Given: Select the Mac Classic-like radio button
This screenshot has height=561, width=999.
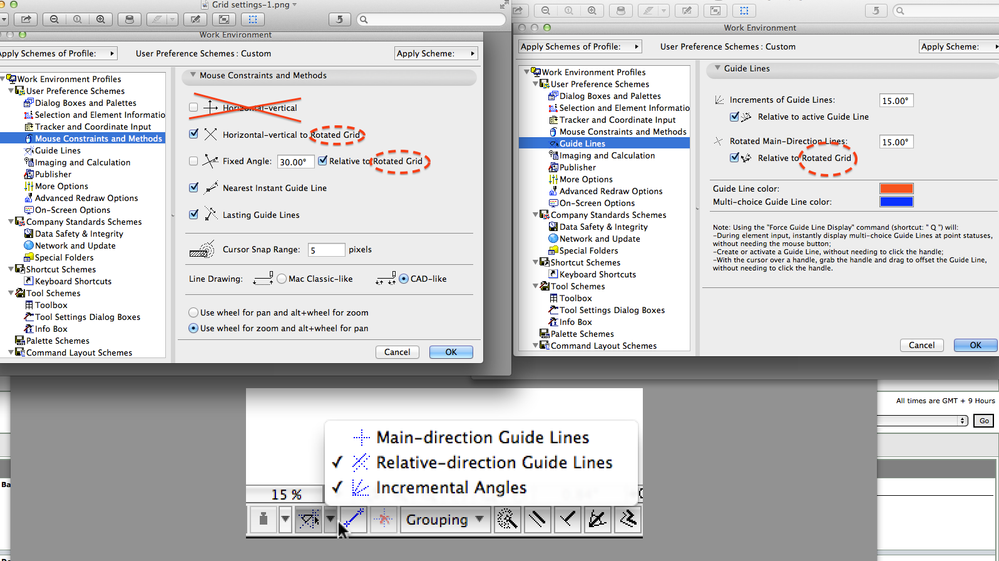Looking at the screenshot, I should tap(282, 279).
